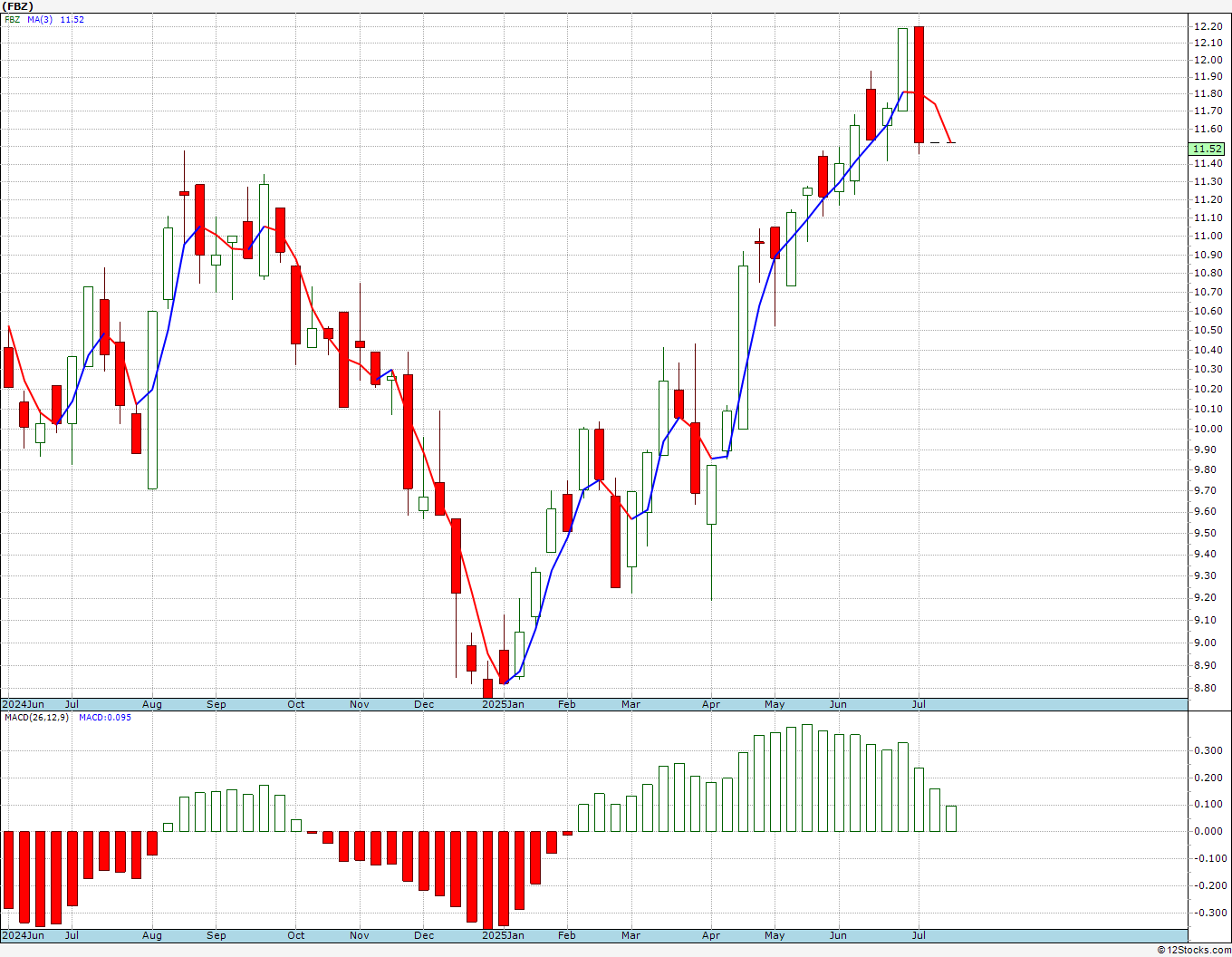Image resolution: width=1232 pixels, height=957 pixels.
Task: Select the FBZ legend label
Action: (x=13, y=19)
